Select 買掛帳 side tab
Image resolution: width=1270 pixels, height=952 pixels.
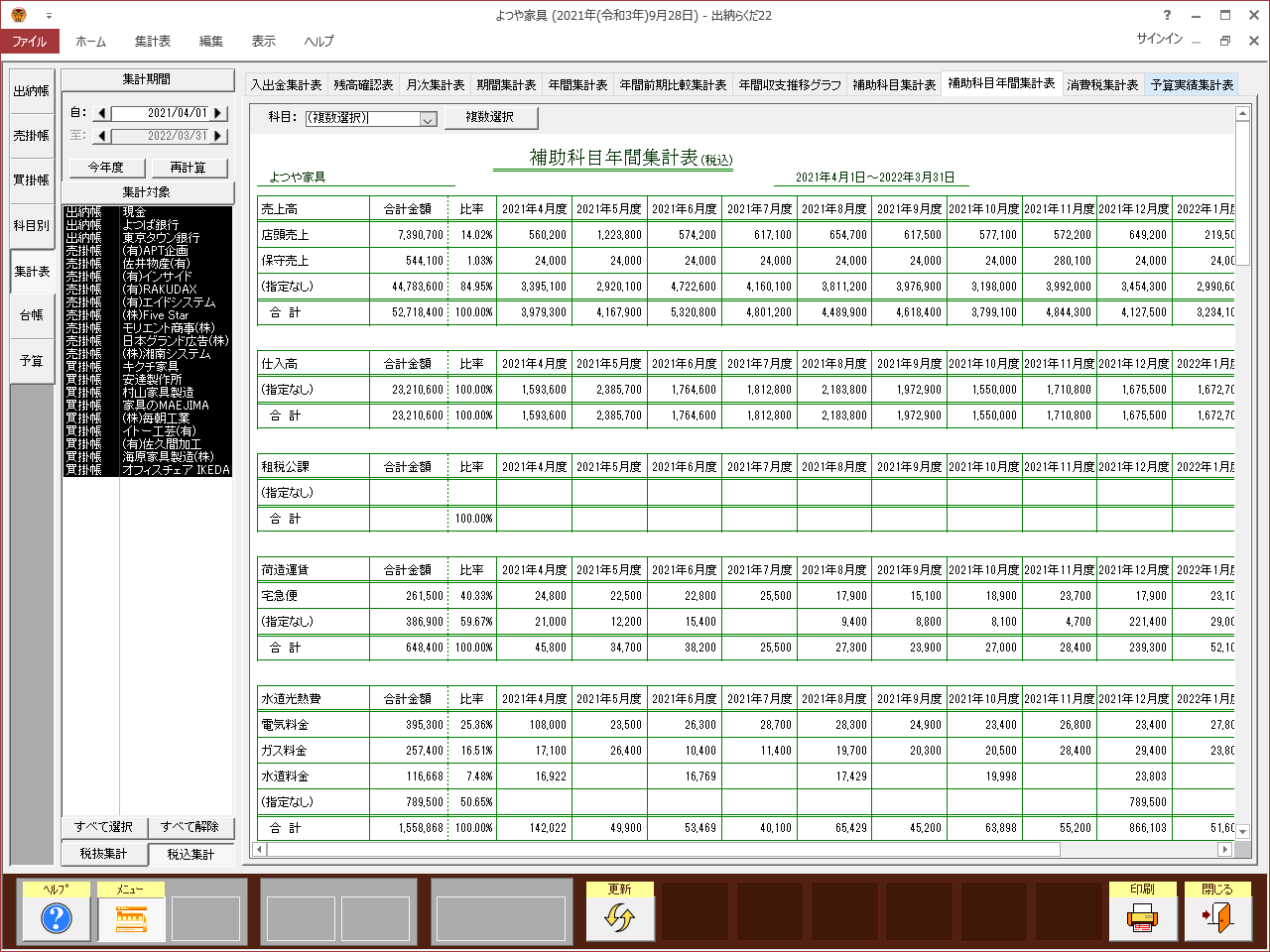[x=32, y=180]
